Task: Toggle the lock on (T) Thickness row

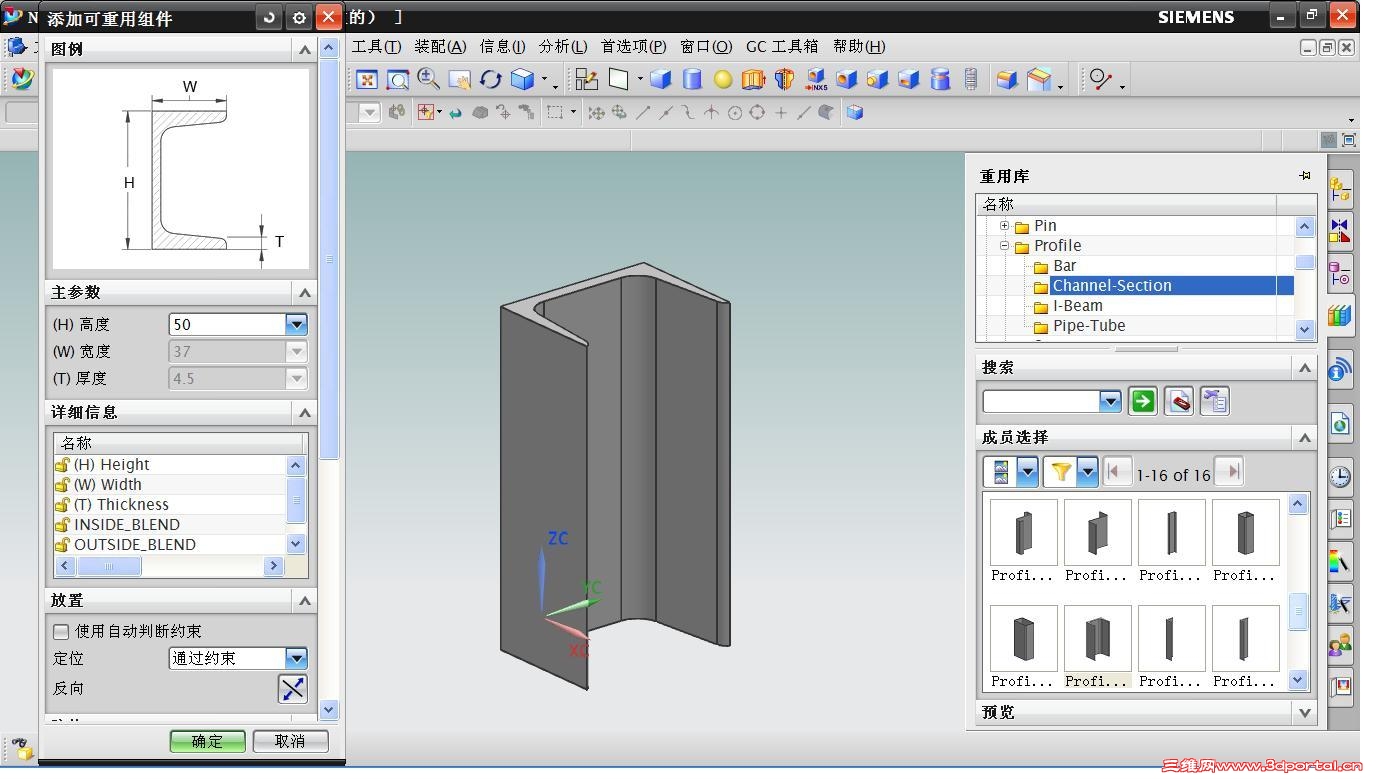Action: click(x=62, y=505)
